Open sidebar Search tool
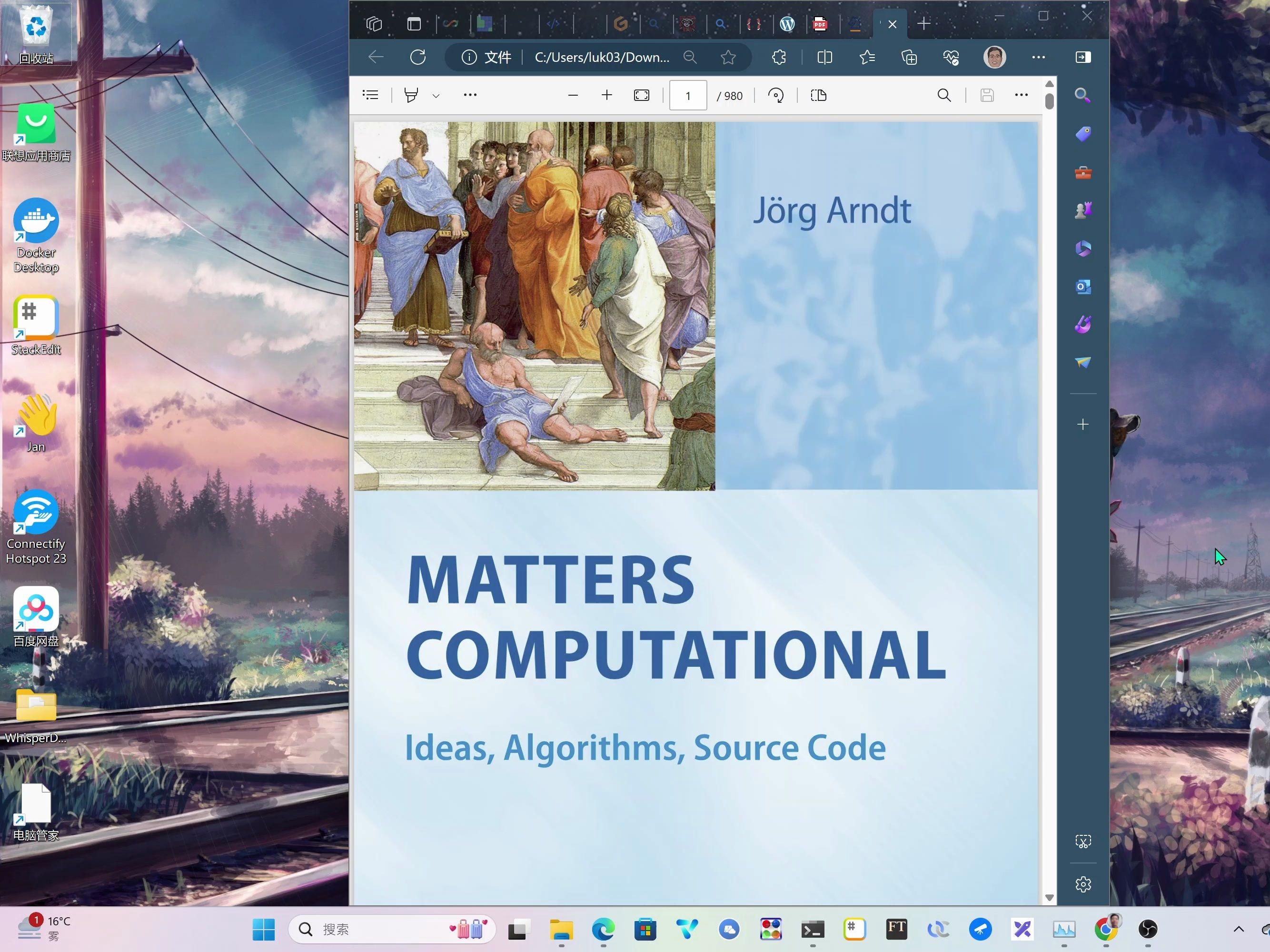The height and width of the screenshot is (952, 1270). pyautogui.click(x=1082, y=95)
